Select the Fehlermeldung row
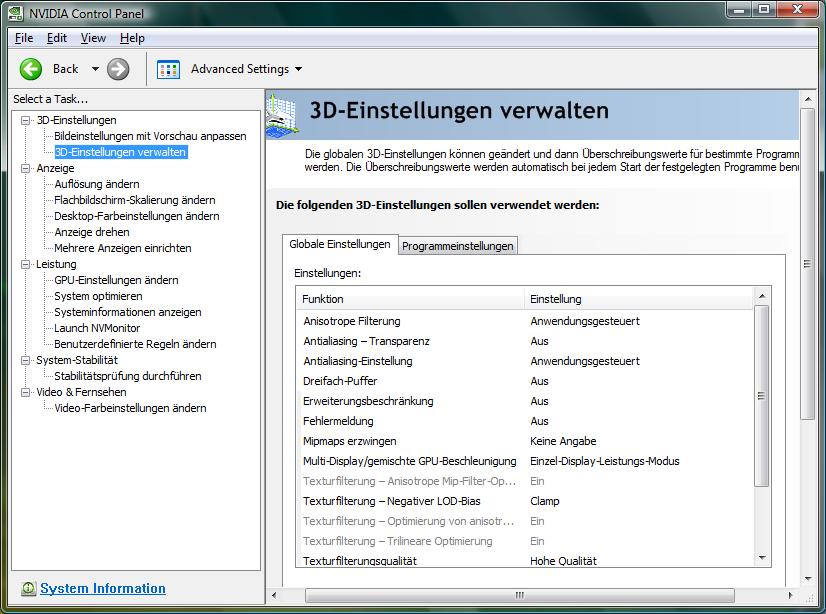The width and height of the screenshot is (826, 614). 525,421
